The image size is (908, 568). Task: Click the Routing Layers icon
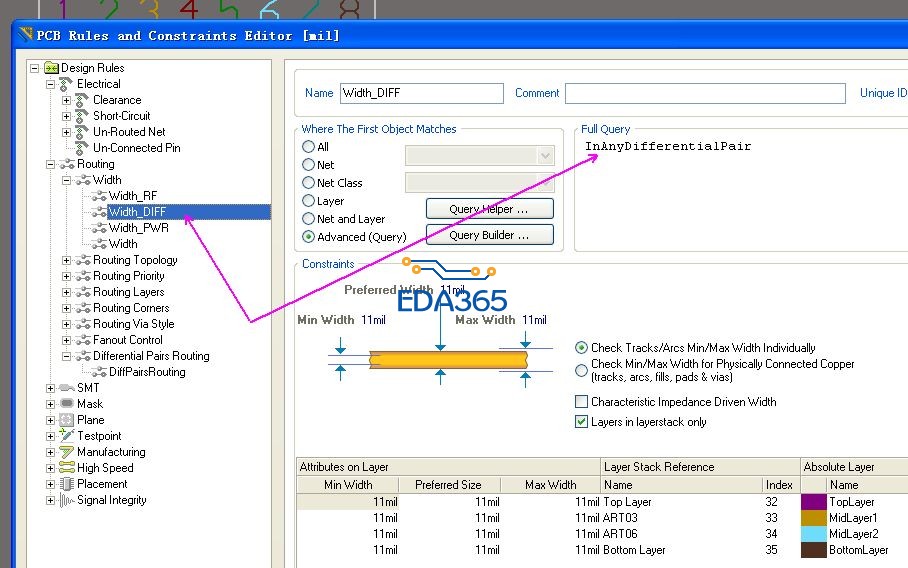83,292
